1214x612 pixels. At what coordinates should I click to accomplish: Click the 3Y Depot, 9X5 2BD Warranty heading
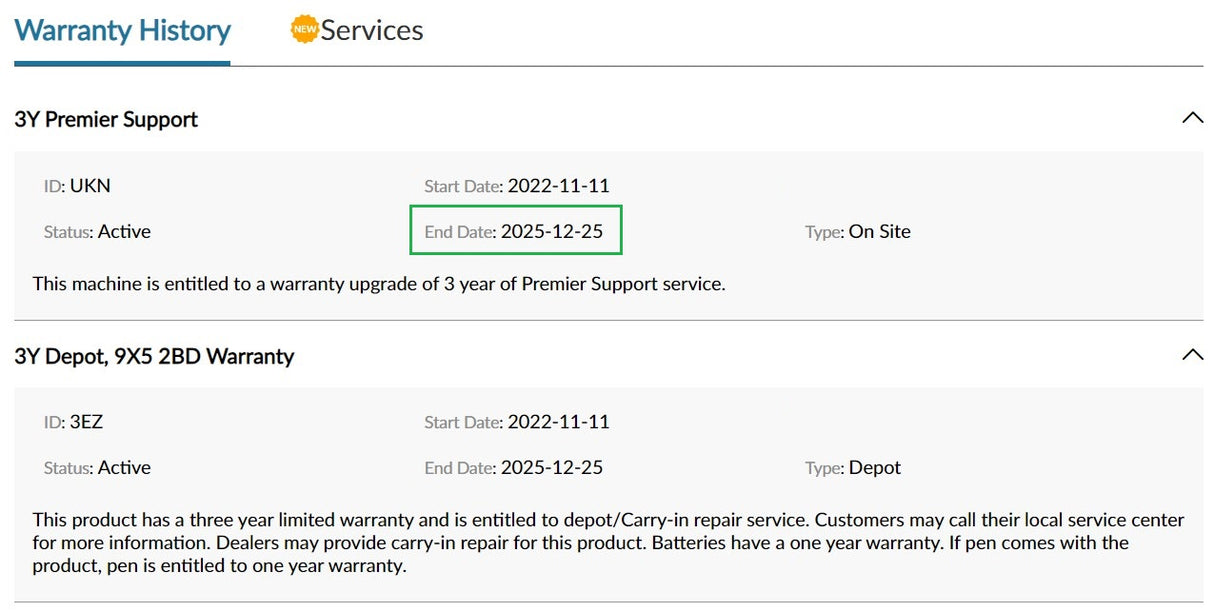[x=154, y=357]
